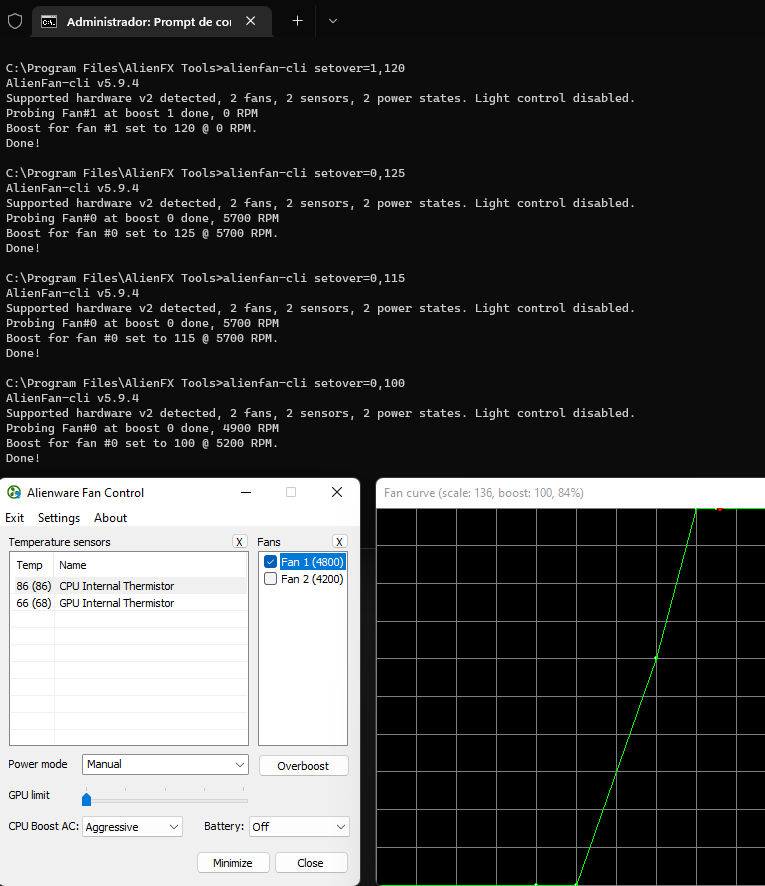Click the red marker at top of fan curve

point(719,509)
